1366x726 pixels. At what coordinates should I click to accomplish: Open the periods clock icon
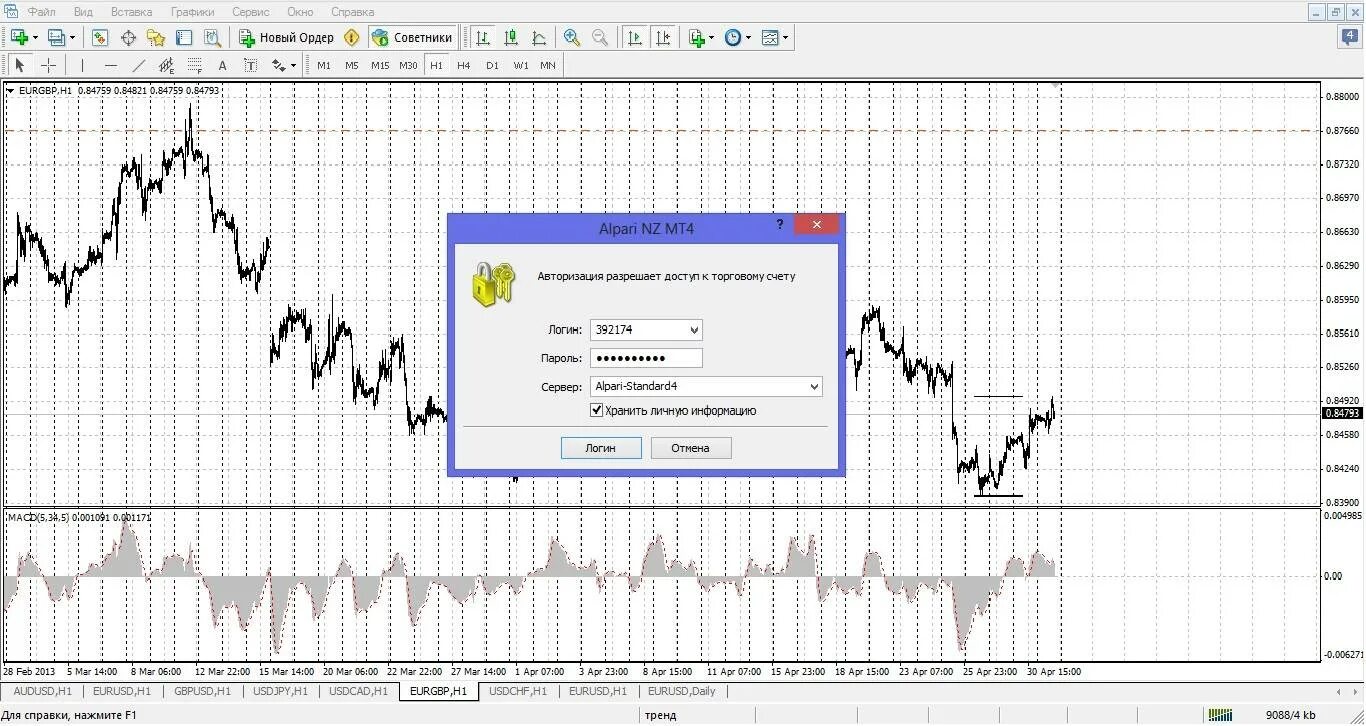coord(732,37)
